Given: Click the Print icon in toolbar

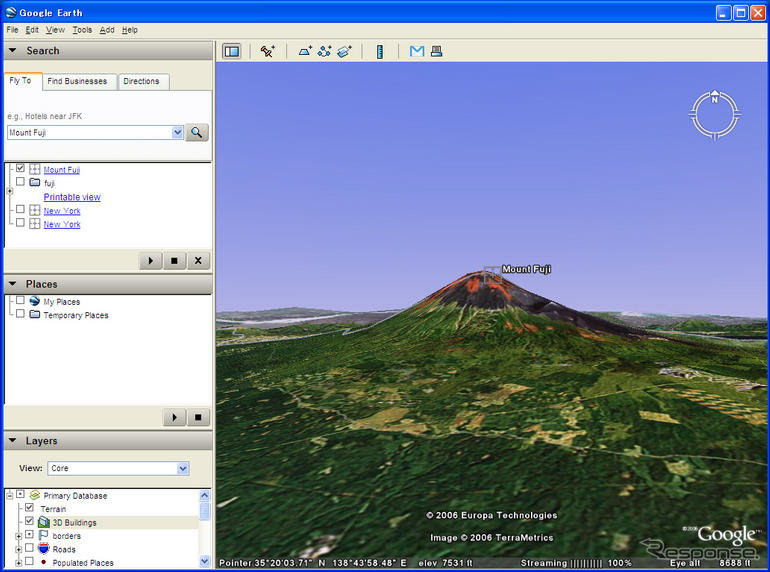Looking at the screenshot, I should pyautogui.click(x=437, y=51).
